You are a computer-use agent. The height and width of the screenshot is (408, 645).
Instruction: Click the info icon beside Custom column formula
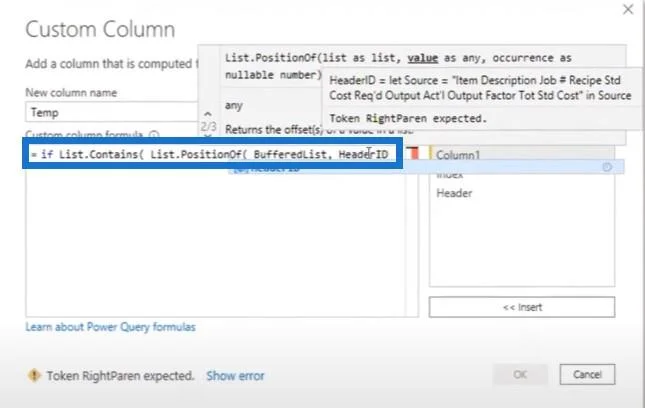[154, 134]
